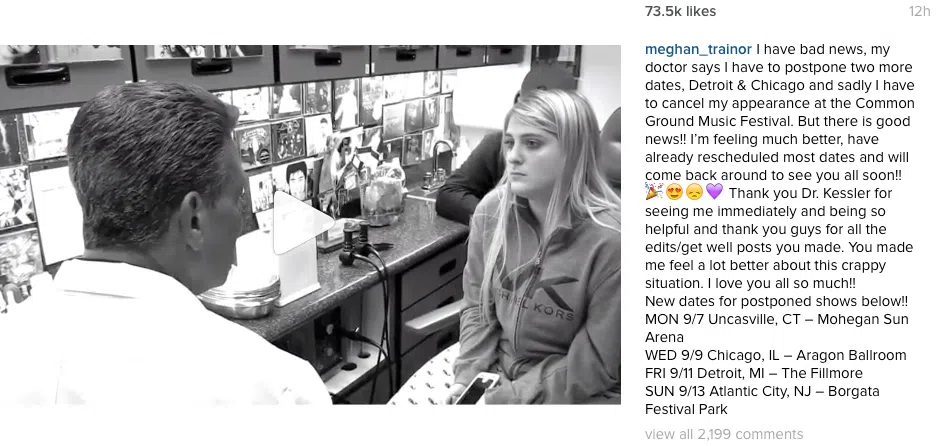Click the 73.5k likes count
The image size is (937, 446).
pos(680,11)
